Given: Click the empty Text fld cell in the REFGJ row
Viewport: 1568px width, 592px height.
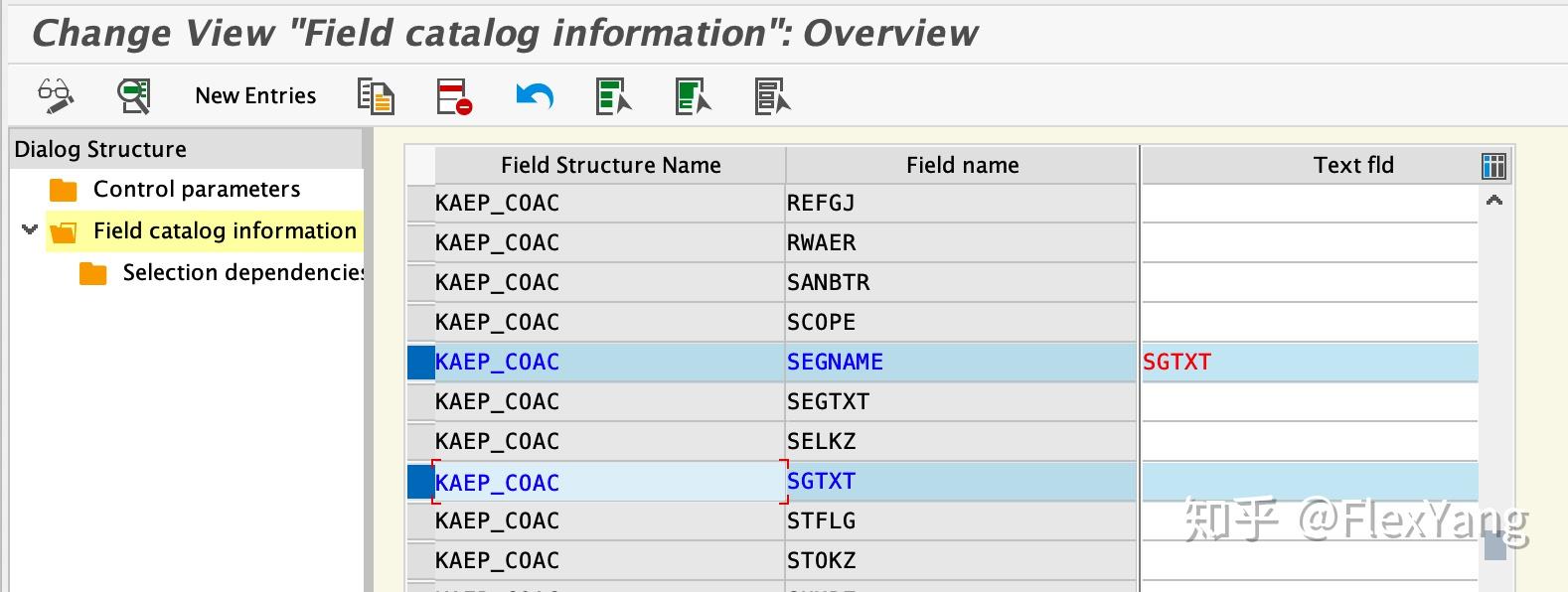Looking at the screenshot, I should pos(1310,203).
